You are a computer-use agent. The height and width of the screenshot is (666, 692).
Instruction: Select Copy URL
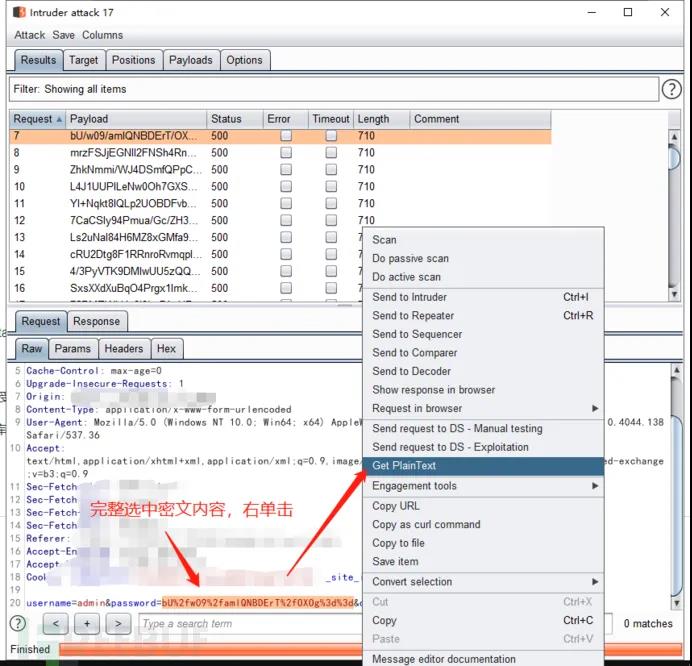[483, 506]
